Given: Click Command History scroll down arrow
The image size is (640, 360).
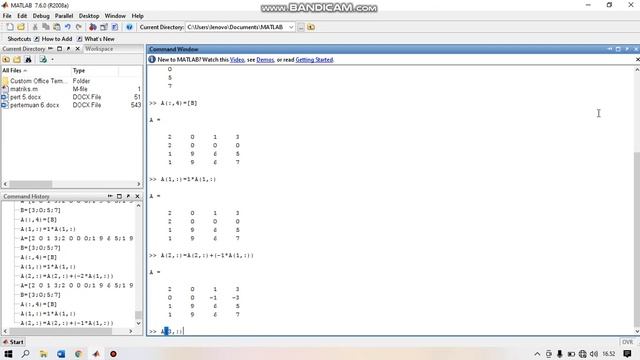Looking at the screenshot, I should click(138, 323).
